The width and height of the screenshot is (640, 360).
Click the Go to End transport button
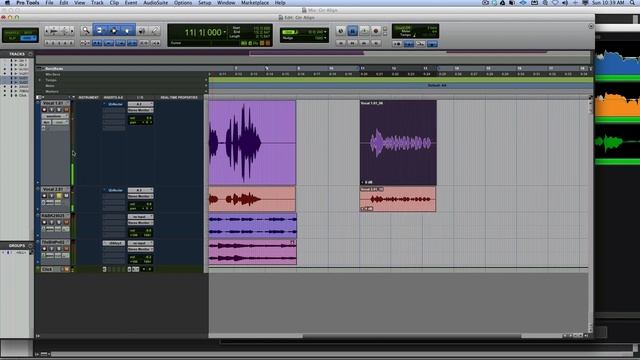tap(376, 43)
